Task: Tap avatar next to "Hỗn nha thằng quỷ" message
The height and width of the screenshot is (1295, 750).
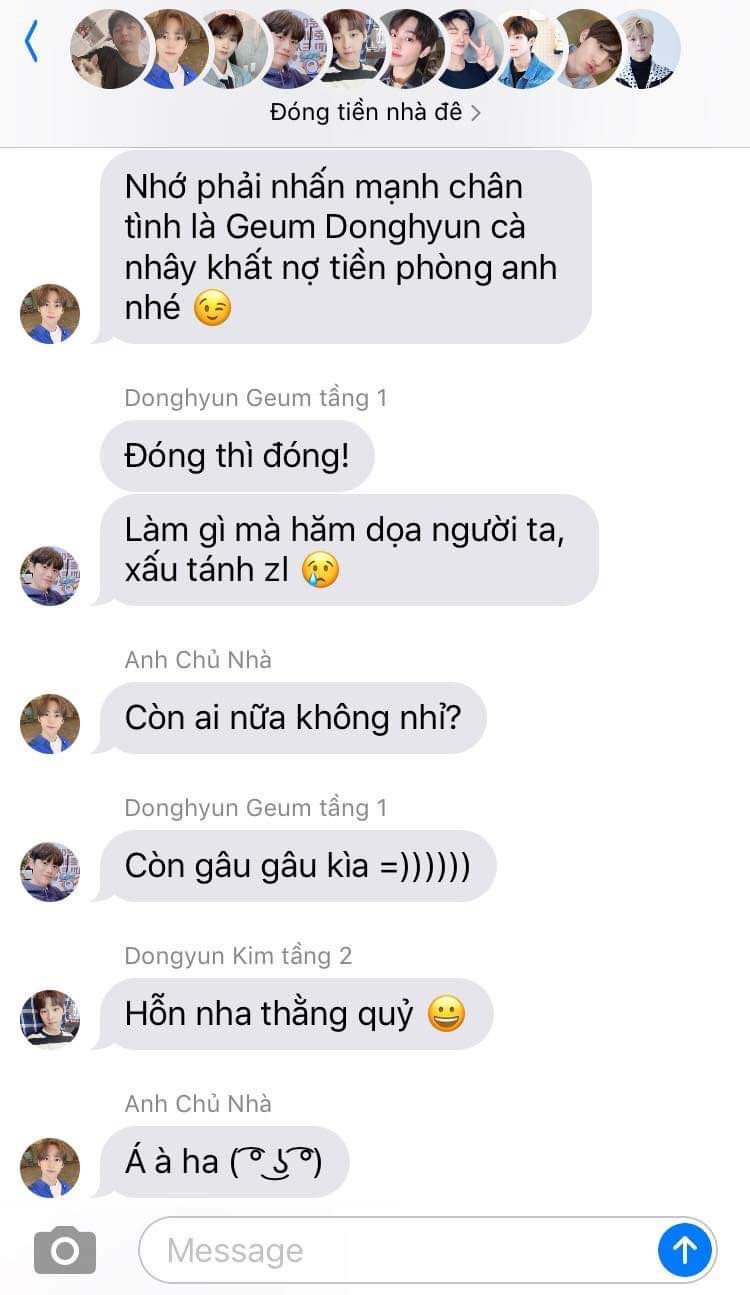Action: point(50,1019)
